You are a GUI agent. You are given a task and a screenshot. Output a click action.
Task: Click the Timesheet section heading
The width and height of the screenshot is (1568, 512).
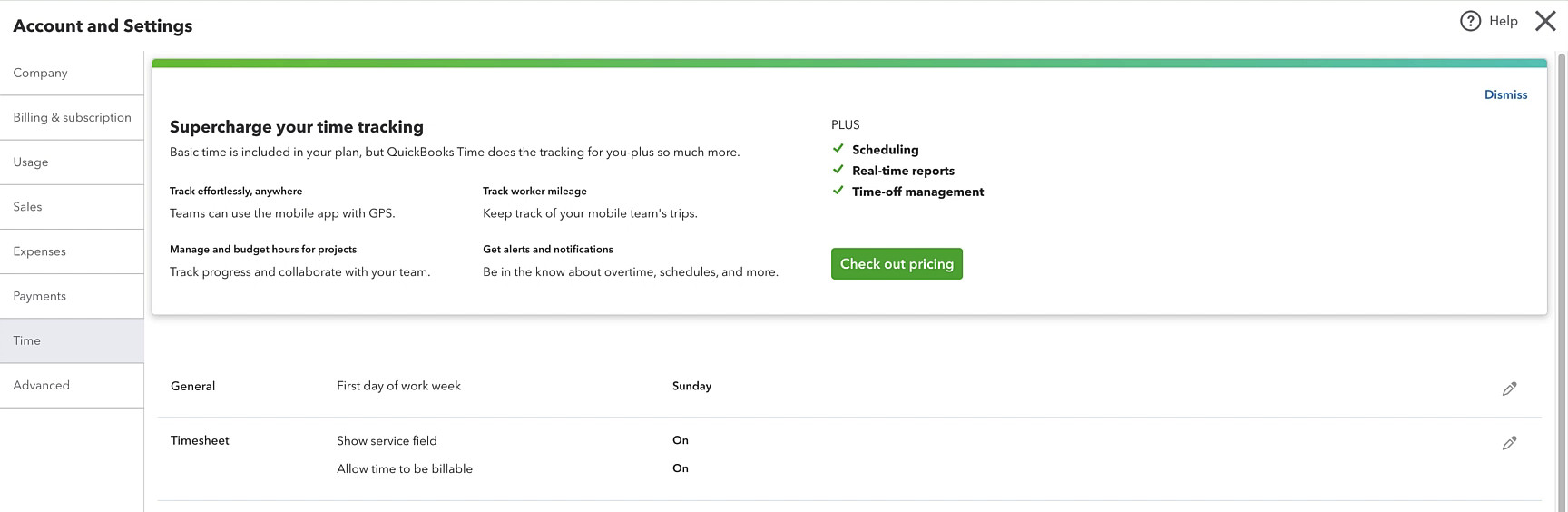[200, 440]
